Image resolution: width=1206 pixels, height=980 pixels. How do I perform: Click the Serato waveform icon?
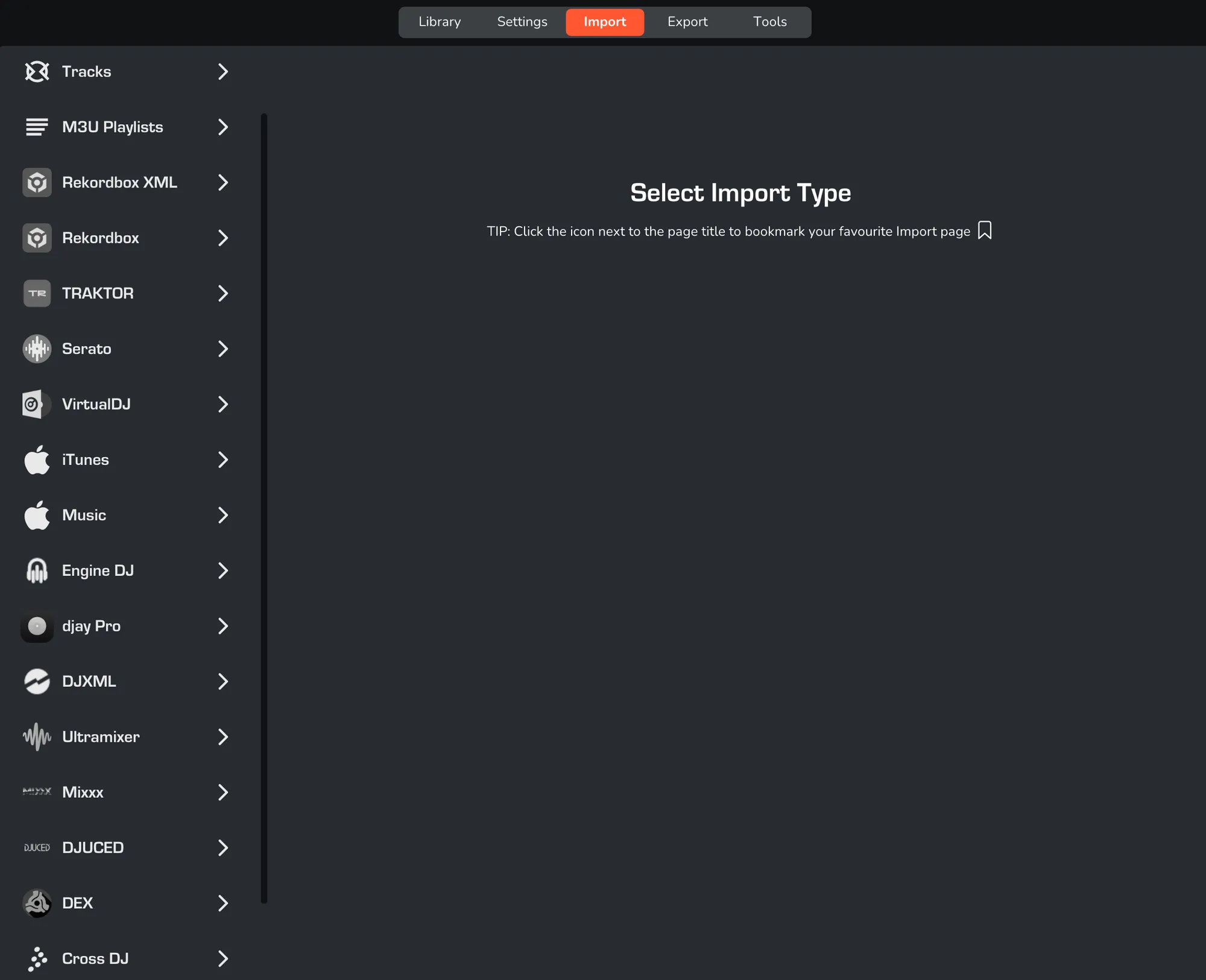(x=37, y=349)
